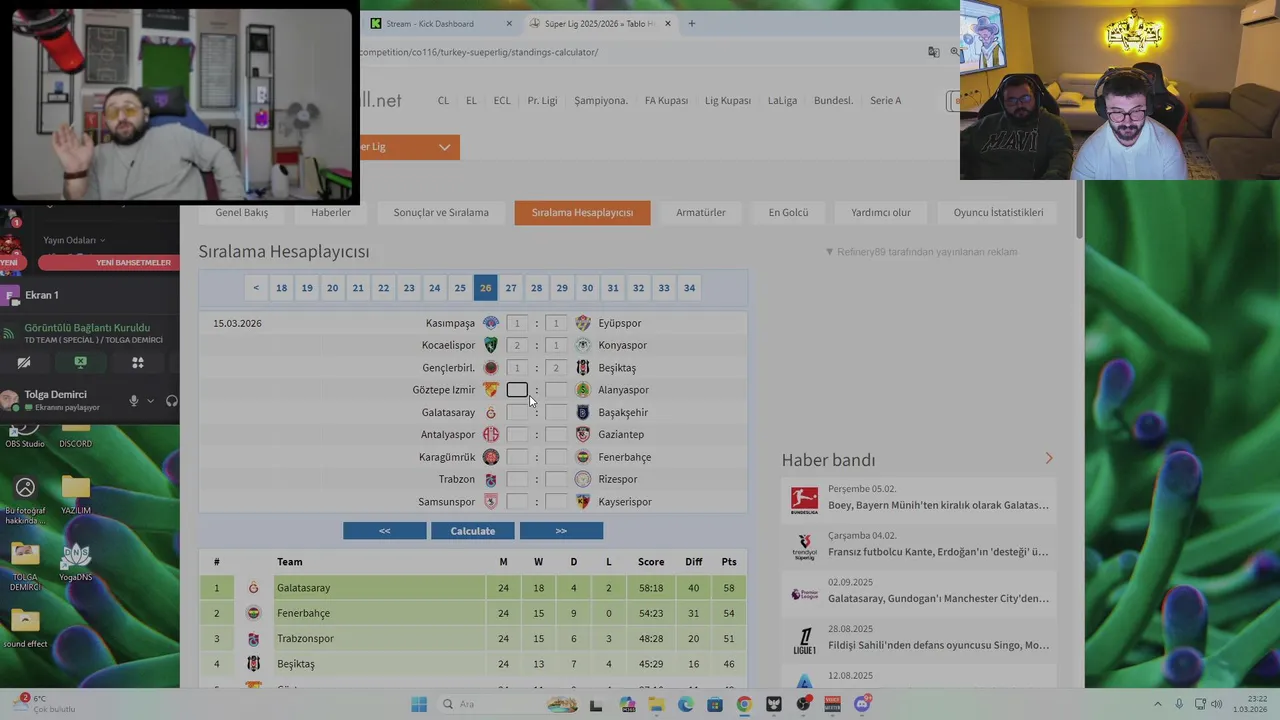
Task: Select matchday 18
Action: click(x=282, y=288)
